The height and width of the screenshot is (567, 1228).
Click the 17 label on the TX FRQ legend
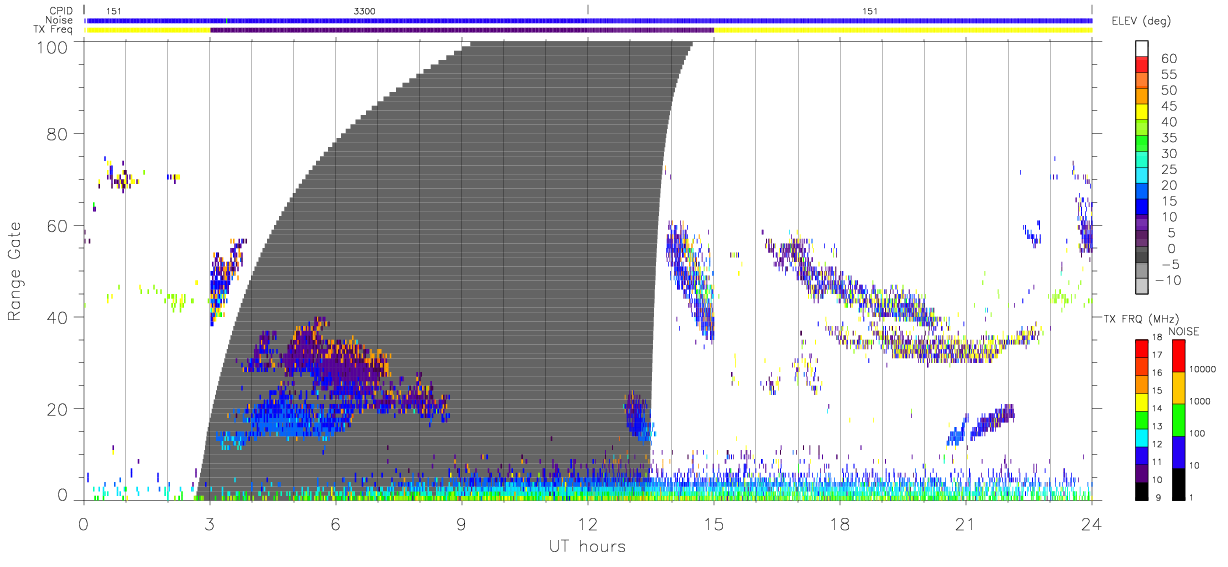pyautogui.click(x=1157, y=355)
